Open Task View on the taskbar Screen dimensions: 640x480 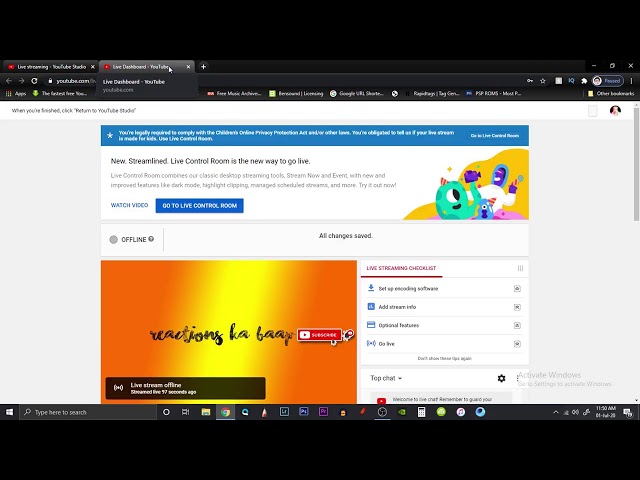[x=185, y=412]
